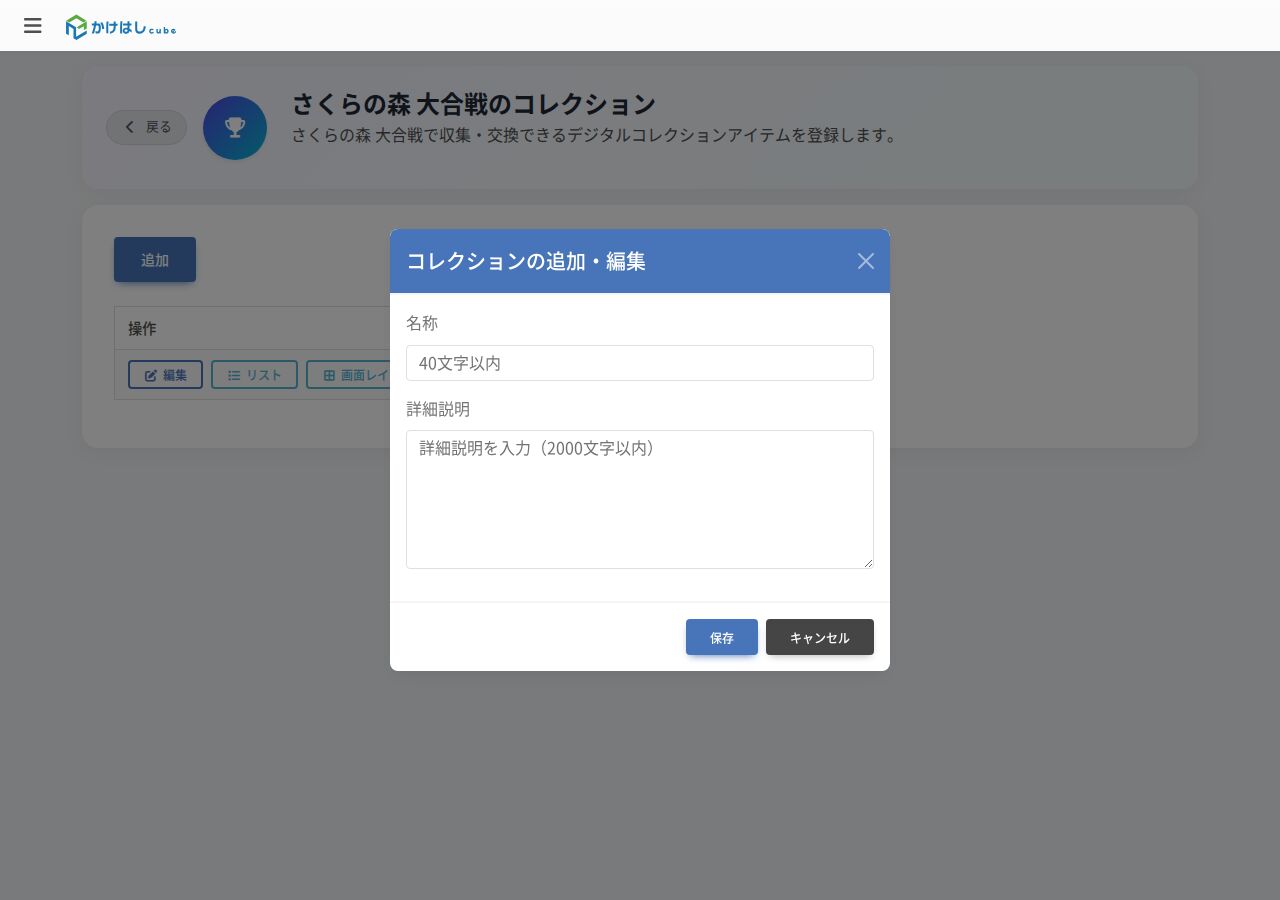Click the trophy icon in header
1280x900 pixels.
point(235,128)
